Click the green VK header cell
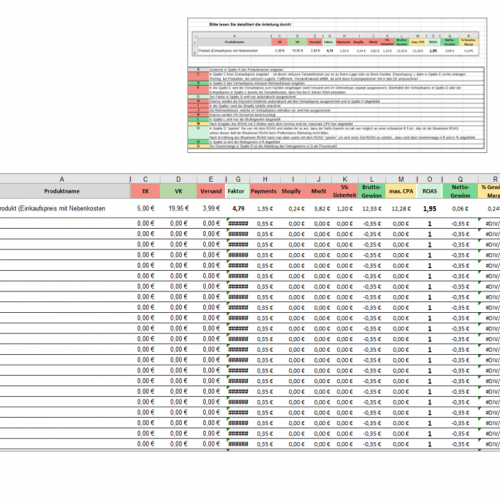Screen dimensions: 500x499 [178, 191]
